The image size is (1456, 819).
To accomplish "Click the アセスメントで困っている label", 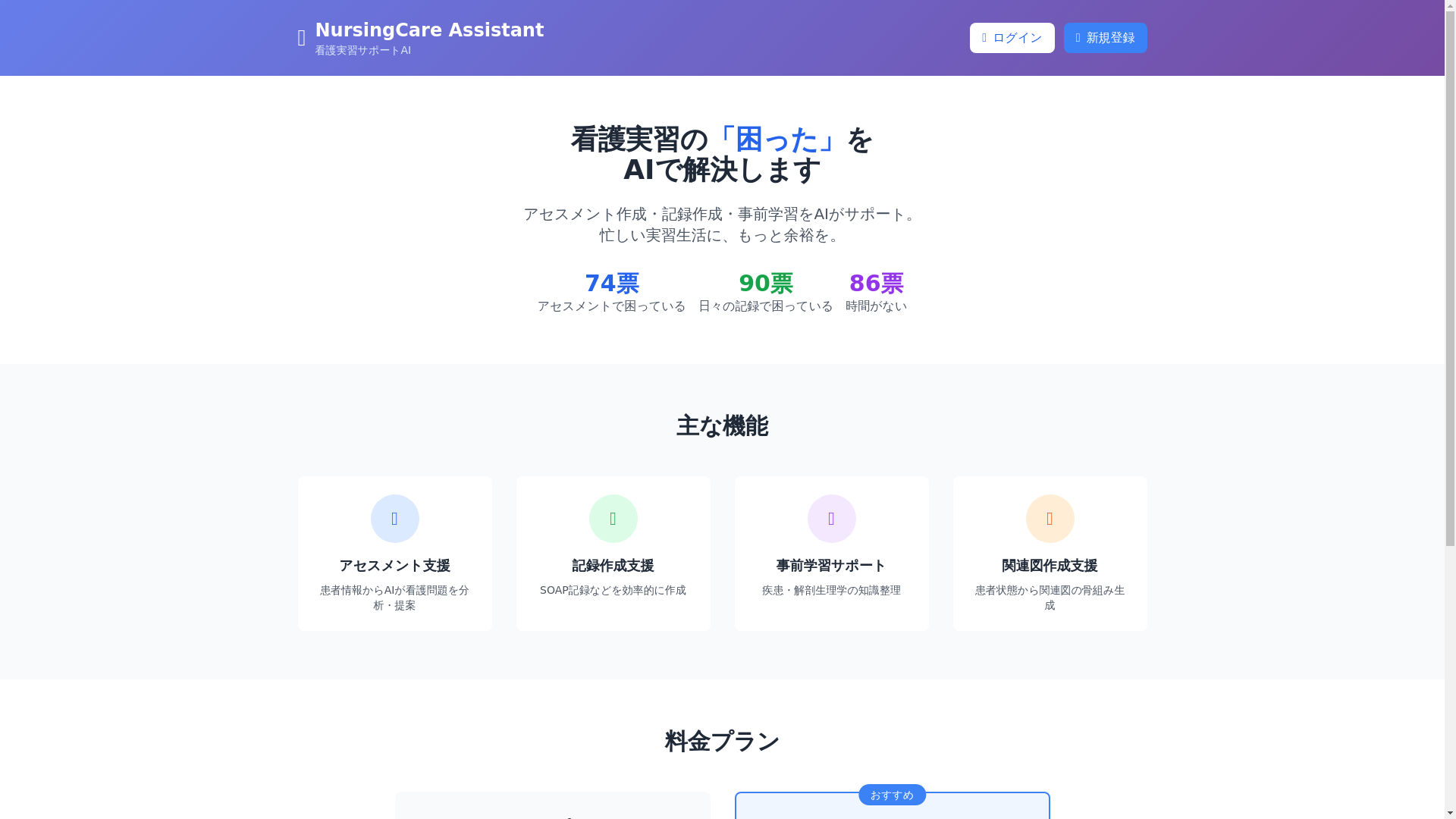I will point(612,306).
